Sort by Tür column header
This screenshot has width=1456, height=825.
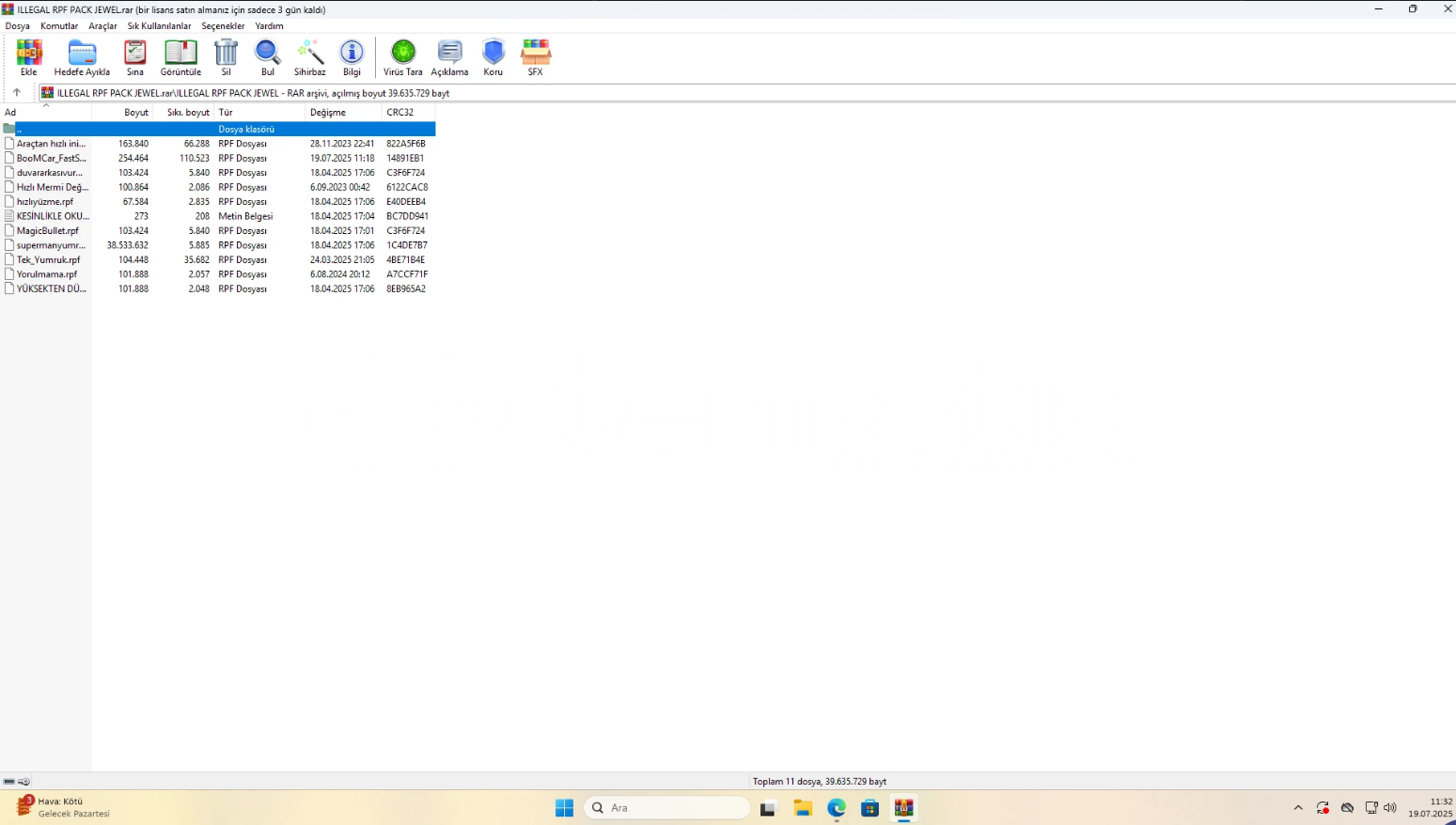pyautogui.click(x=259, y=113)
